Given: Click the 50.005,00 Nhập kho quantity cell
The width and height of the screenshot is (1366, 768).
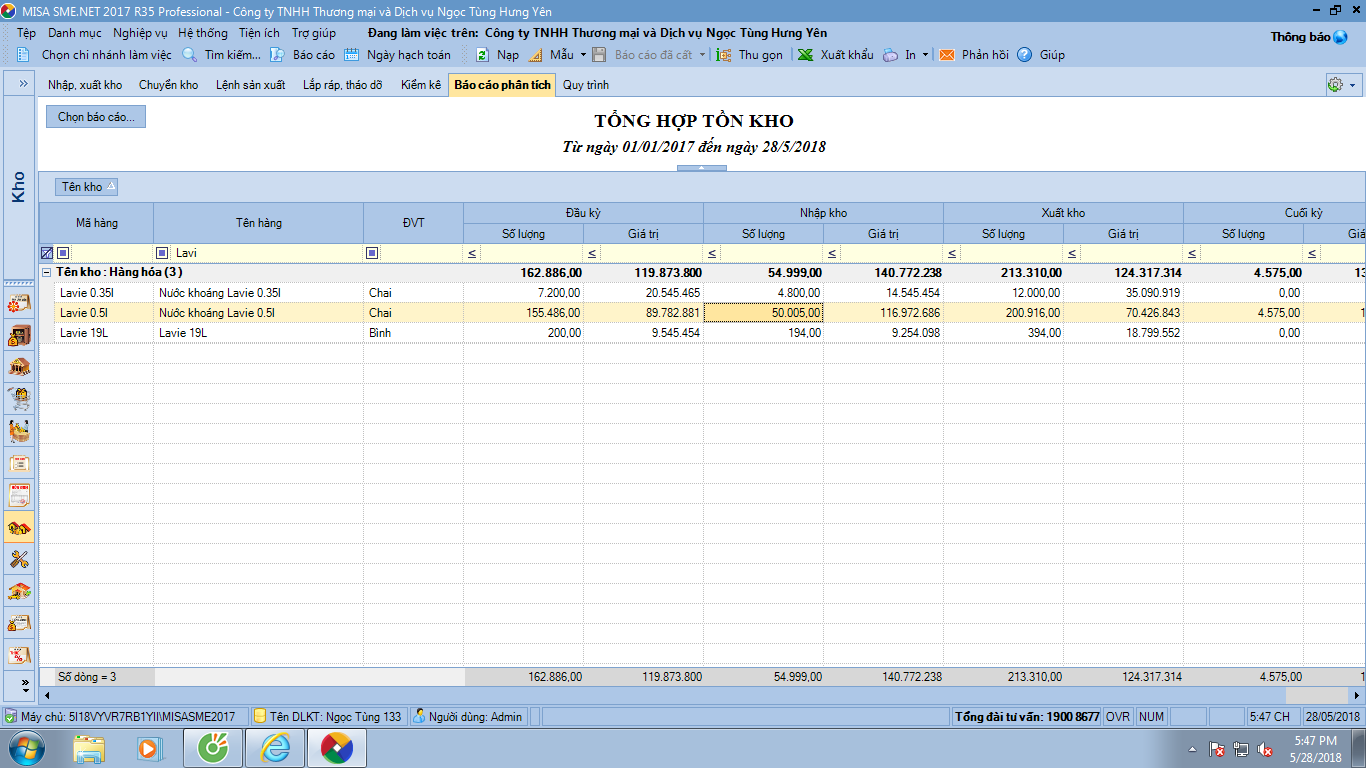Looking at the screenshot, I should (x=764, y=313).
